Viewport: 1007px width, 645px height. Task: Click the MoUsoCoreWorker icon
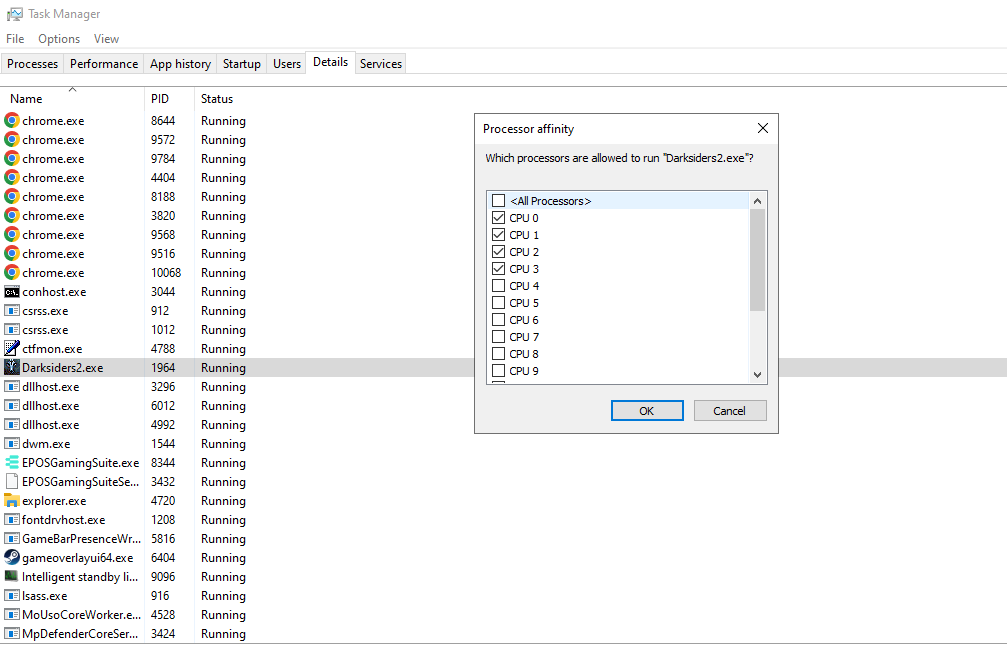pyautogui.click(x=12, y=614)
